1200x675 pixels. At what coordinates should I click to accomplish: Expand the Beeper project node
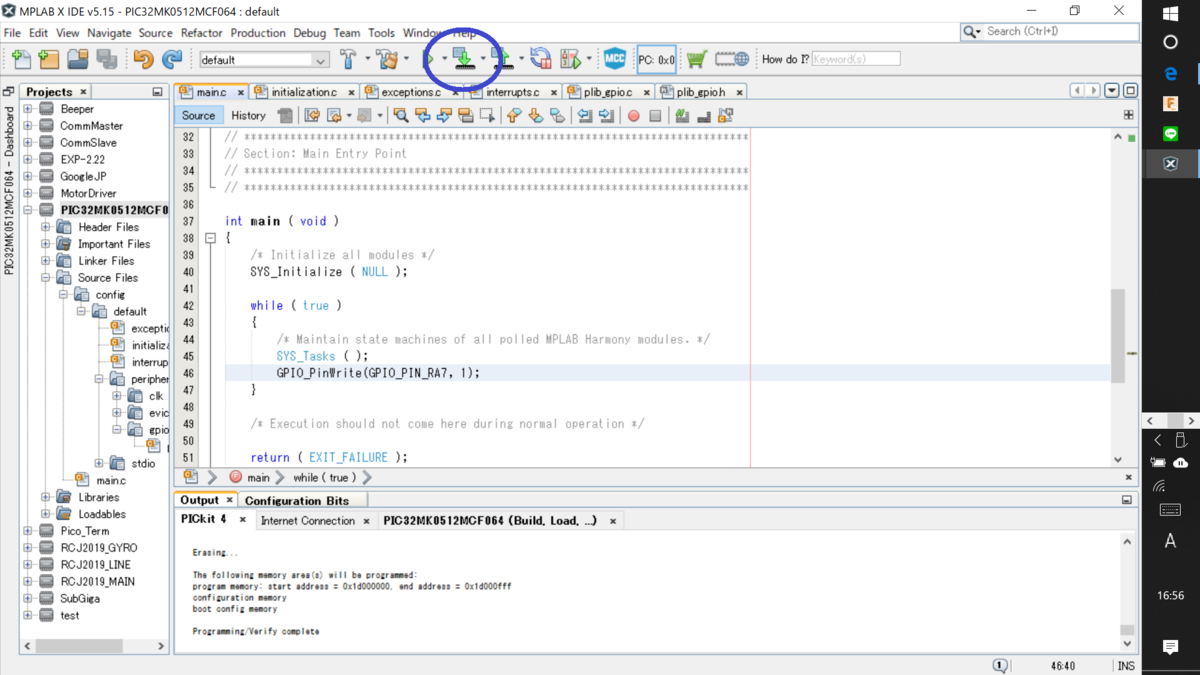pyautogui.click(x=28, y=109)
